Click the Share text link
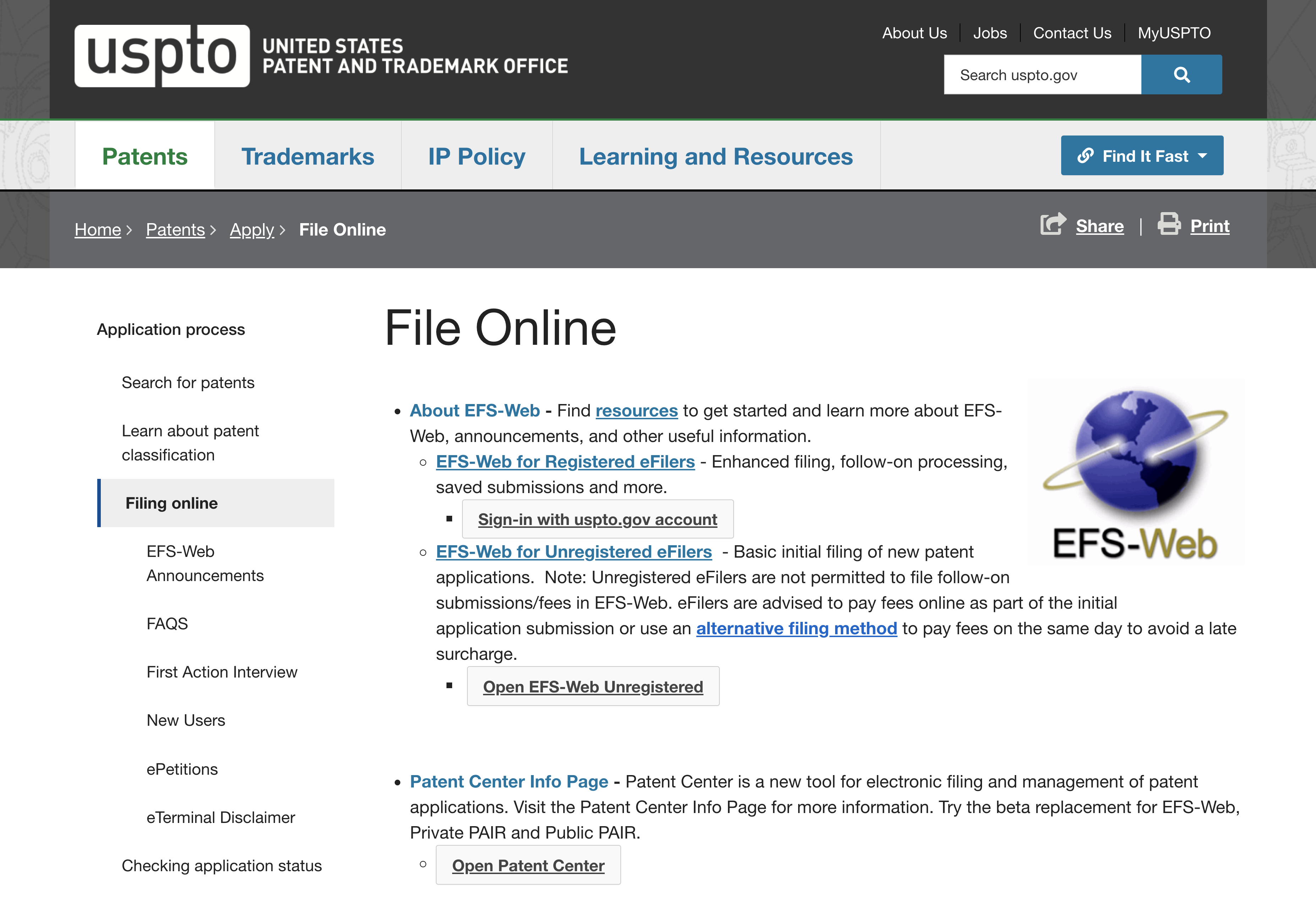 point(1100,226)
